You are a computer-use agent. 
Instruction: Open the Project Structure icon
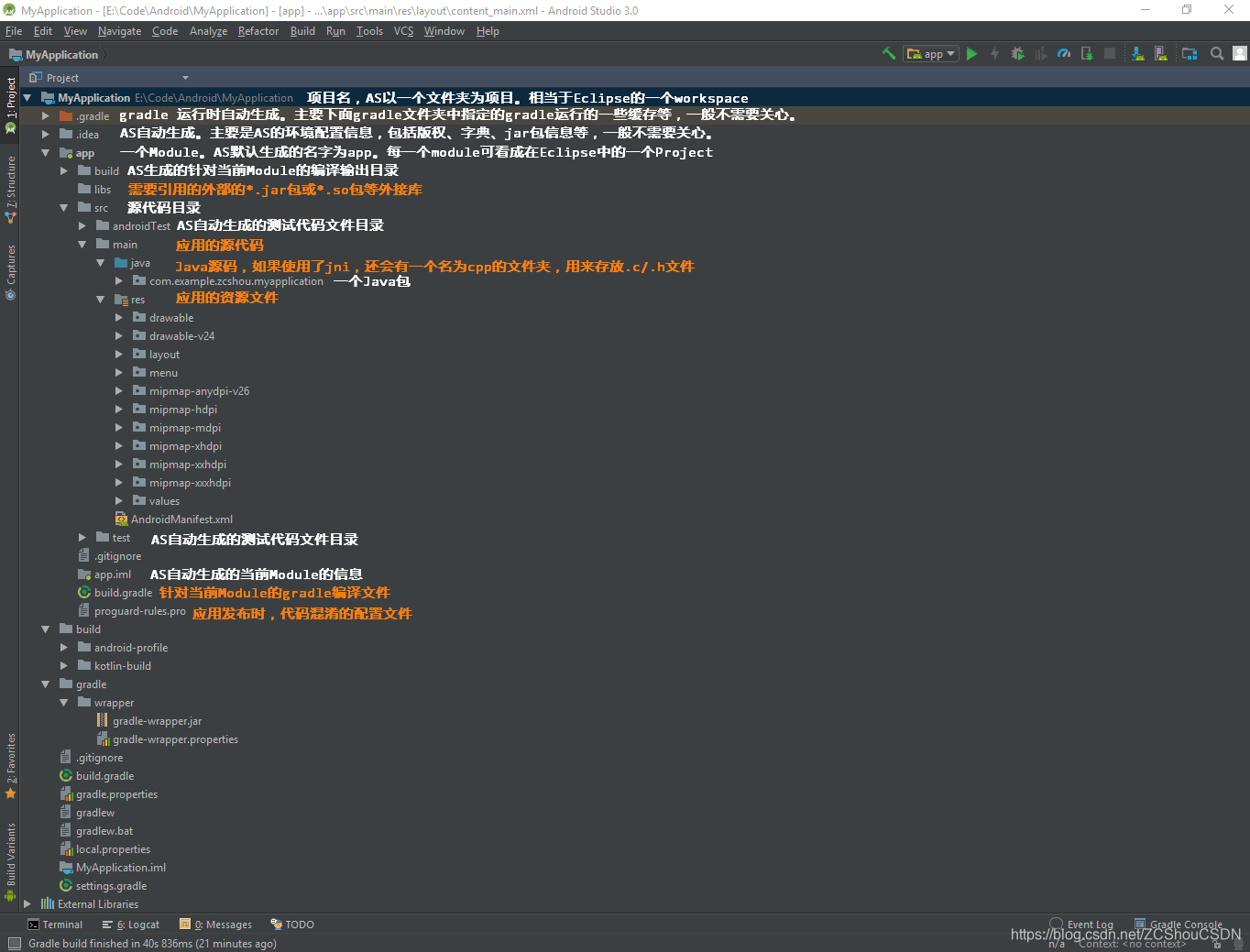[1190, 54]
